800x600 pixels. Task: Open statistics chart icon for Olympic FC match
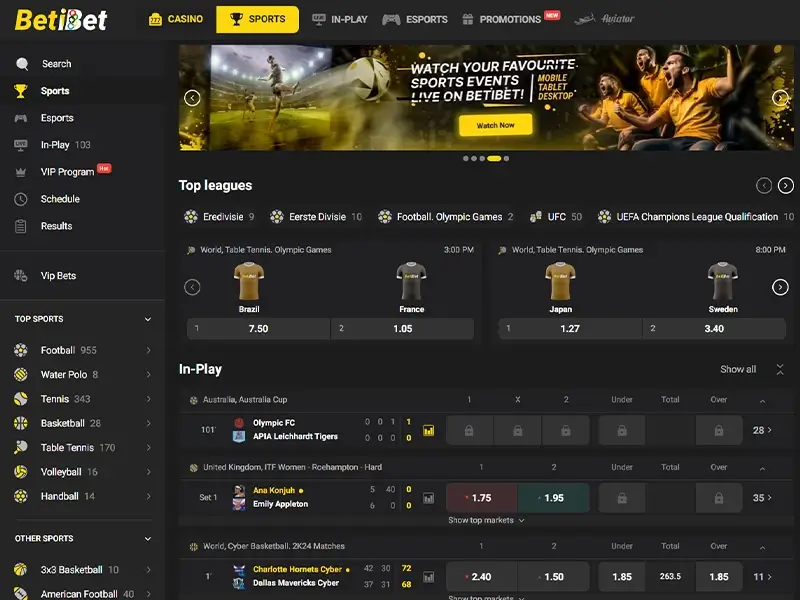pyautogui.click(x=429, y=431)
